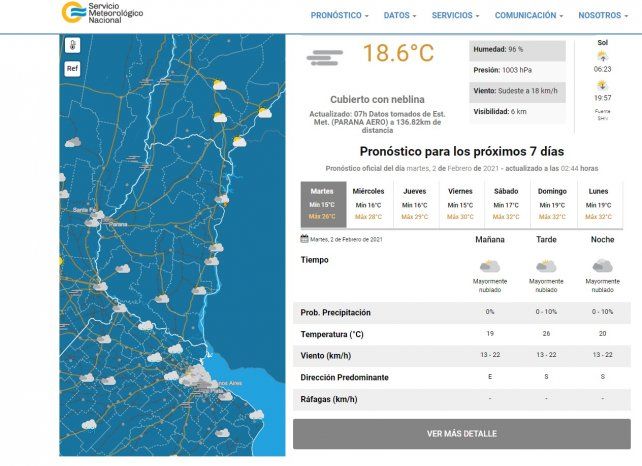Click the calendar icon beside Martes date

[304, 239]
